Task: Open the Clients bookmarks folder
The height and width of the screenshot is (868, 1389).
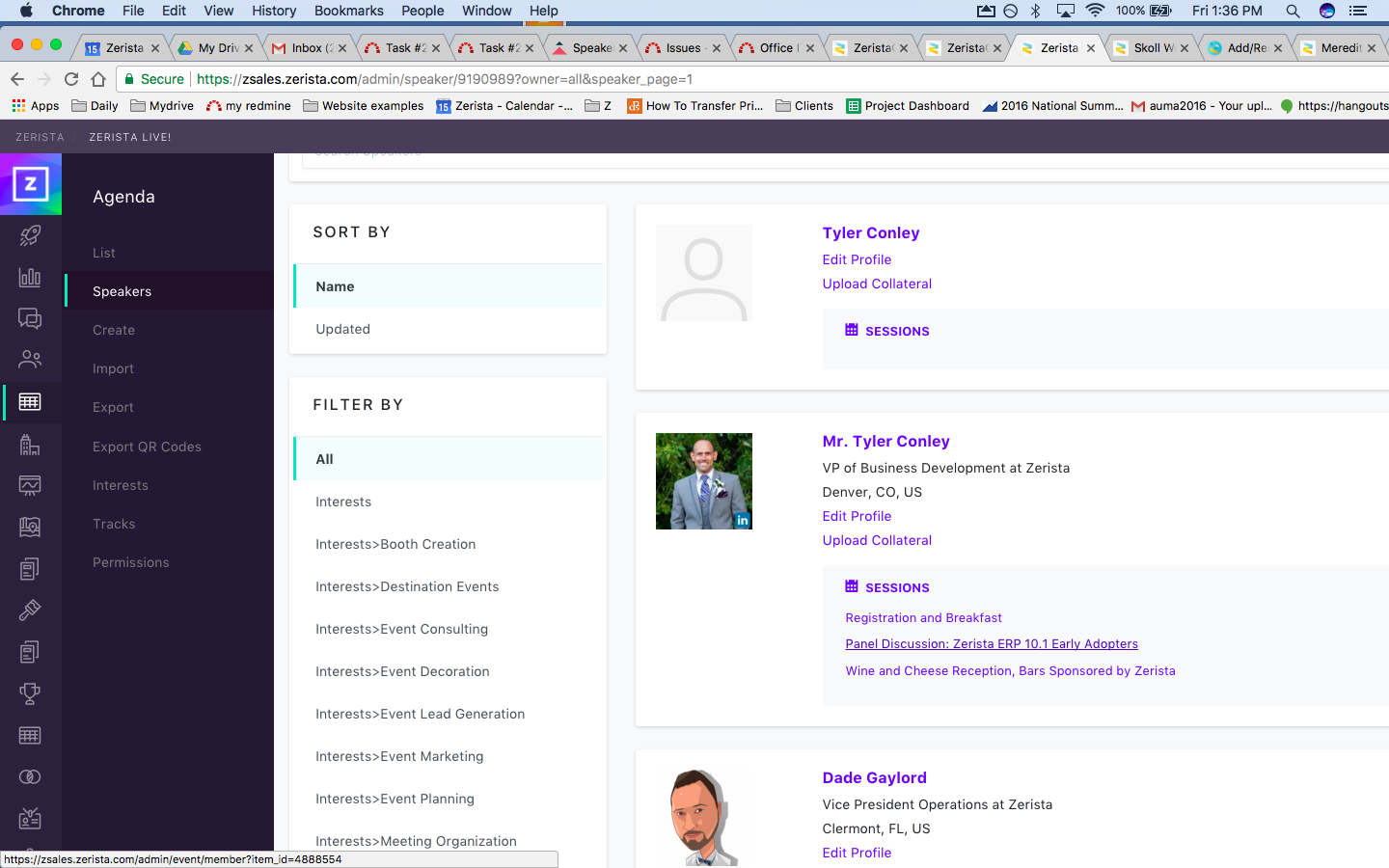Action: click(x=804, y=106)
